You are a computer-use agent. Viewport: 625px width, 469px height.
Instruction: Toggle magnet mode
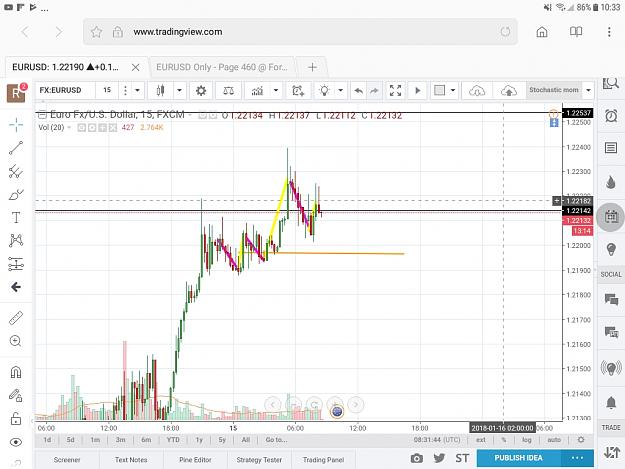click(x=16, y=372)
